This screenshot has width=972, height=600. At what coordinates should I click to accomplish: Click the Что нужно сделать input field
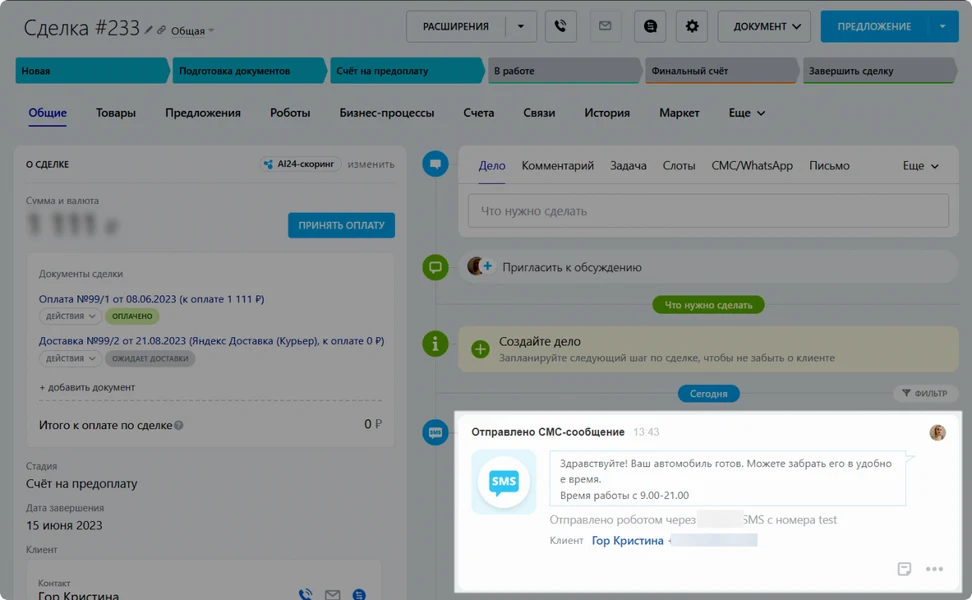point(709,210)
